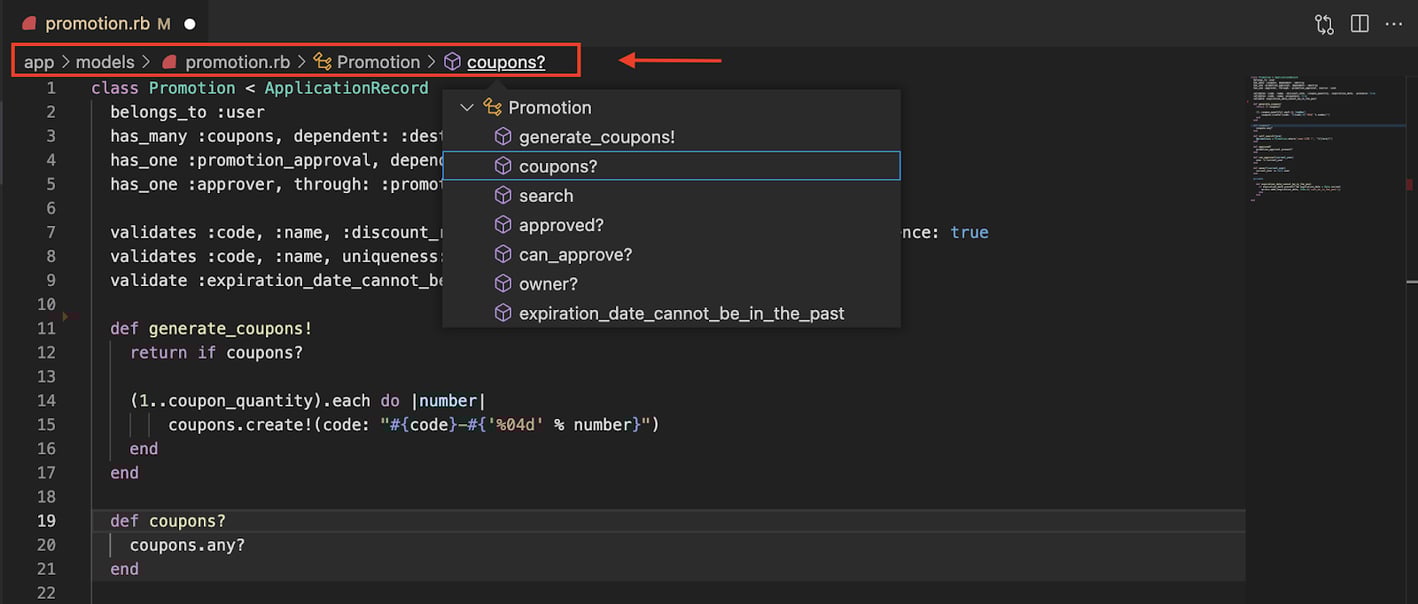Click the method icon next to generate_coupons!
This screenshot has height=604, width=1418.
503,137
